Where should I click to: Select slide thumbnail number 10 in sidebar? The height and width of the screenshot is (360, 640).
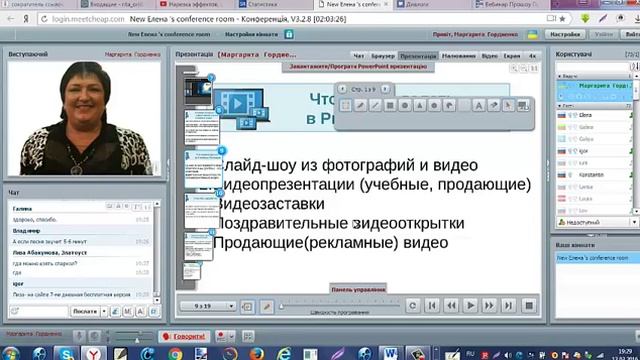pyautogui.click(x=202, y=211)
